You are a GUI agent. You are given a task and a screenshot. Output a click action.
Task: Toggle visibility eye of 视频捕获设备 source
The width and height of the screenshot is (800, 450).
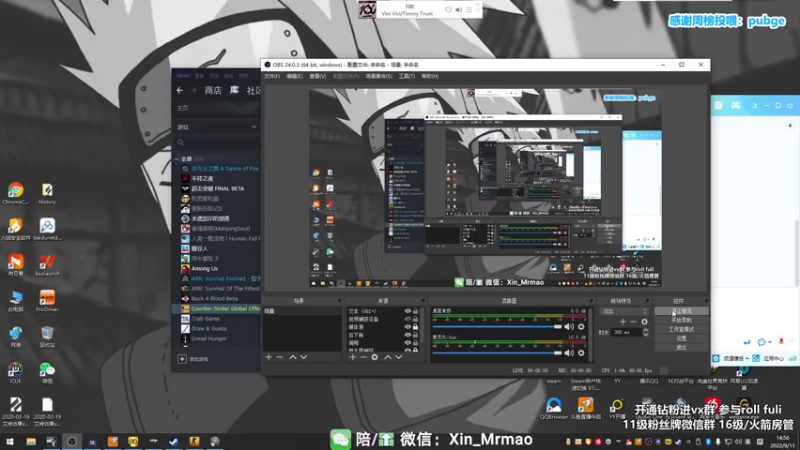click(x=408, y=319)
